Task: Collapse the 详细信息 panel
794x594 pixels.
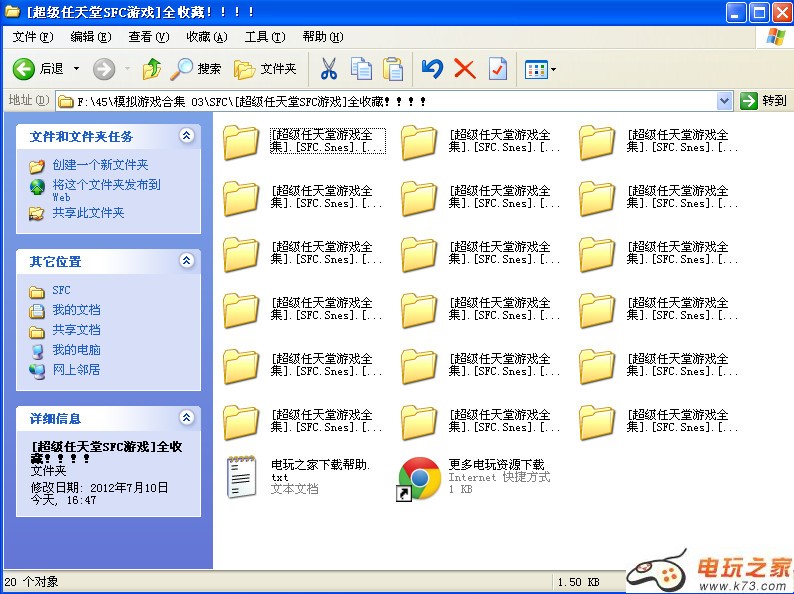Action: tap(186, 418)
